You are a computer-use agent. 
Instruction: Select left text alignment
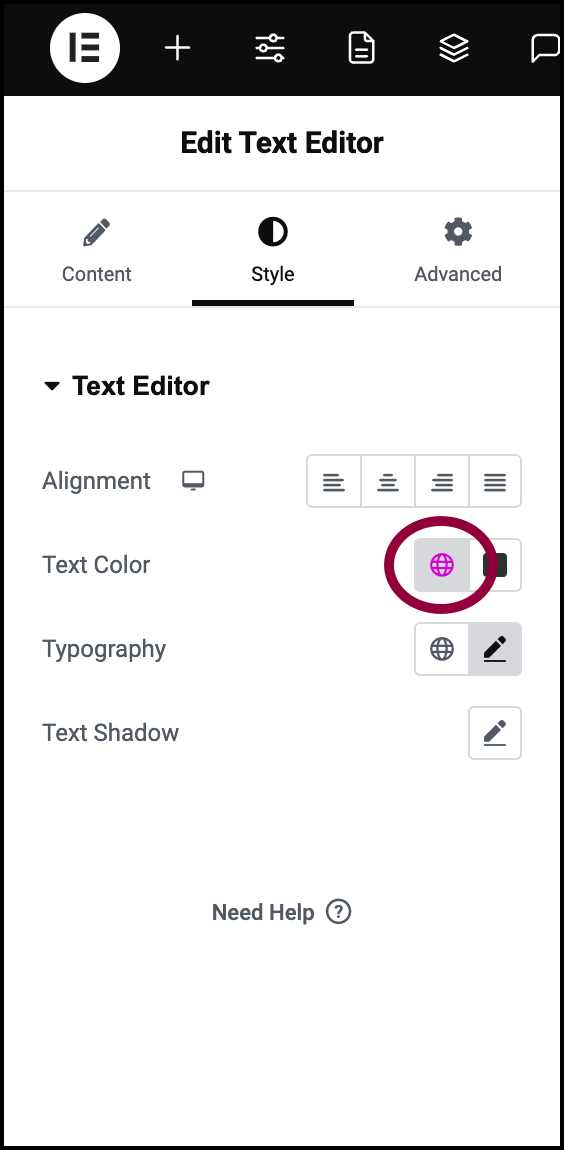334,481
